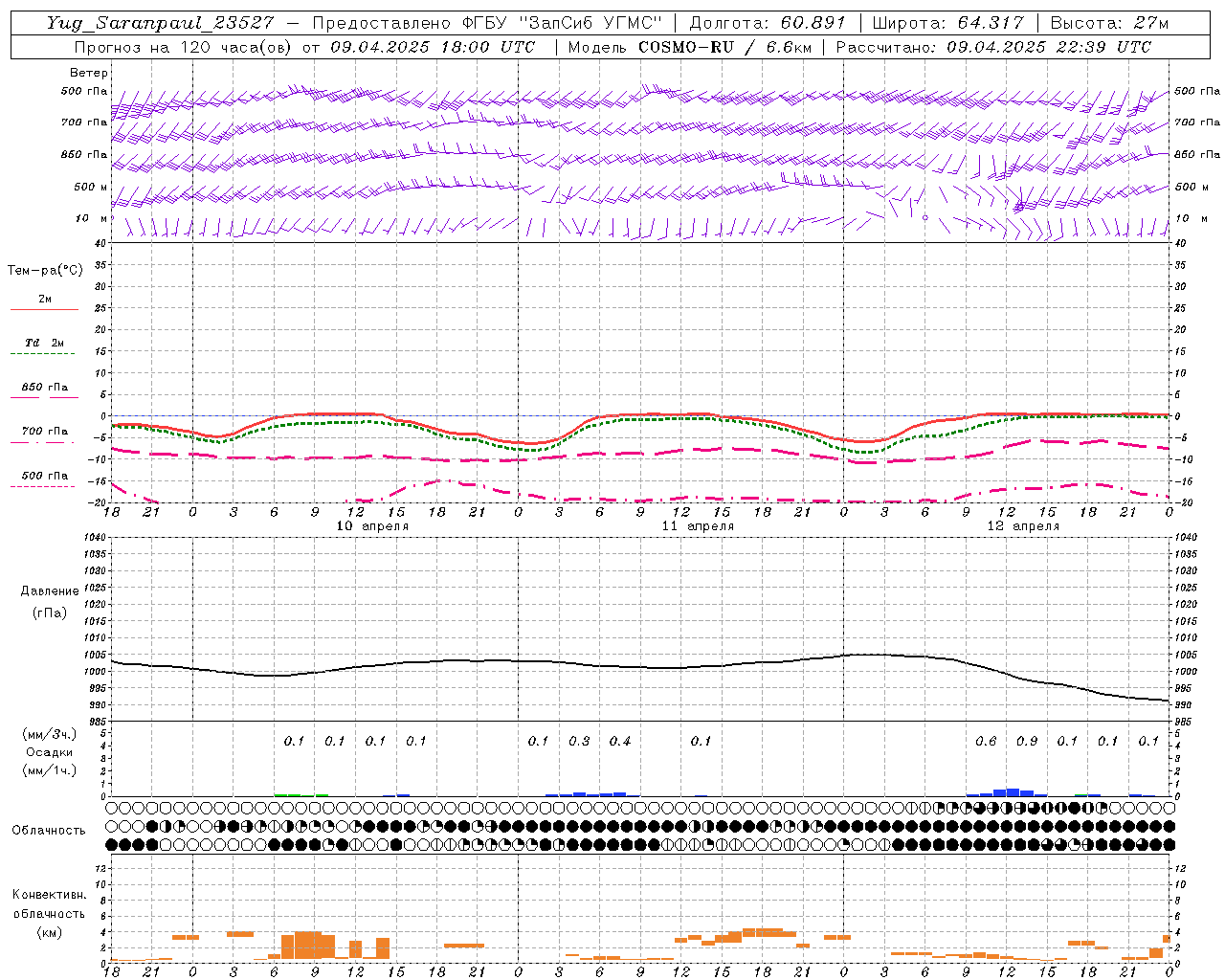Click the Конвективн. convective cloud label
The width and height of the screenshot is (1225, 980).
(50, 895)
